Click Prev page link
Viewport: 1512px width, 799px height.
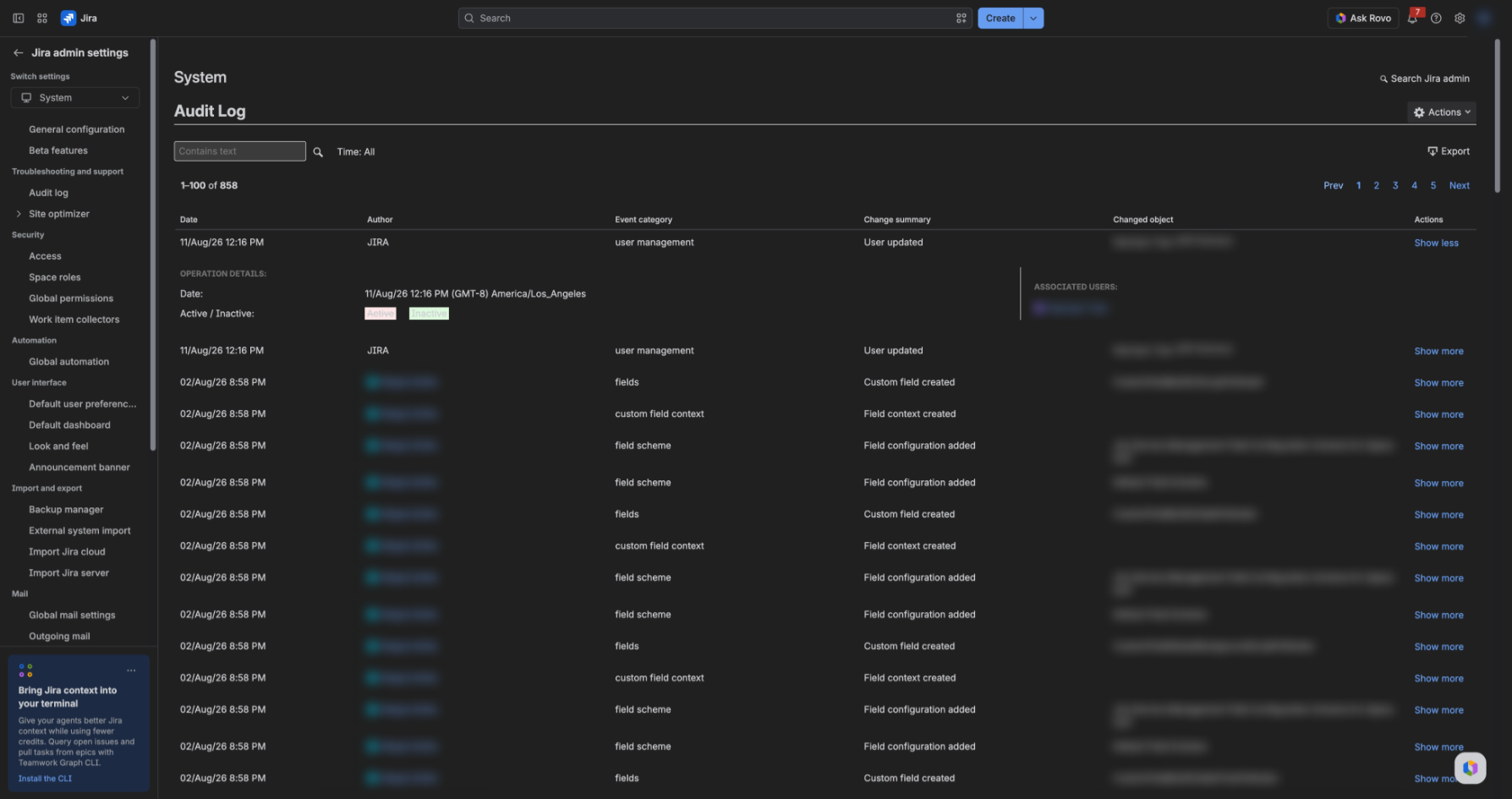[1333, 185]
